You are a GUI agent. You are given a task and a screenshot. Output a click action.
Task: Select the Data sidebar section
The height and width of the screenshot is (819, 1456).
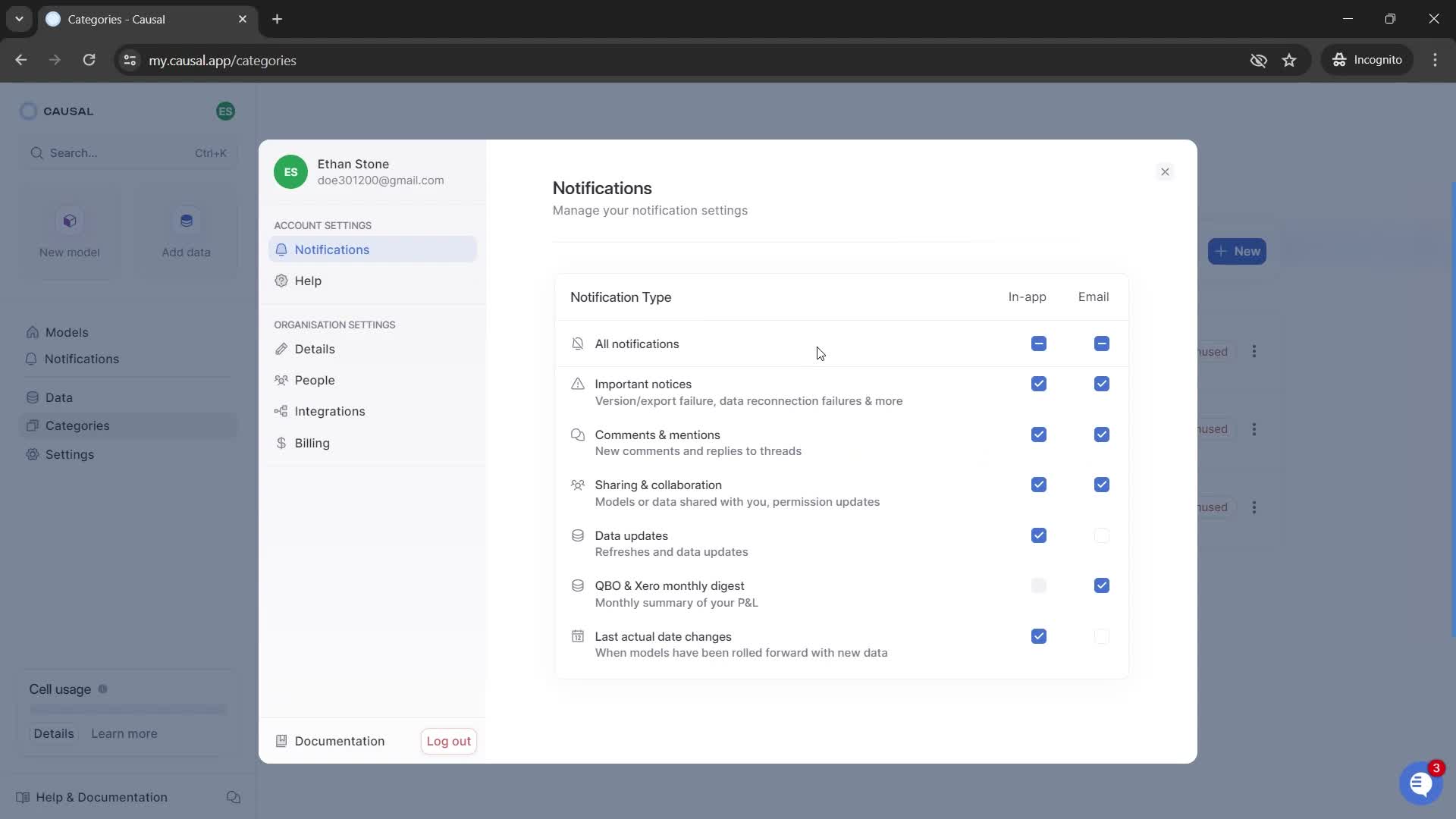click(59, 397)
